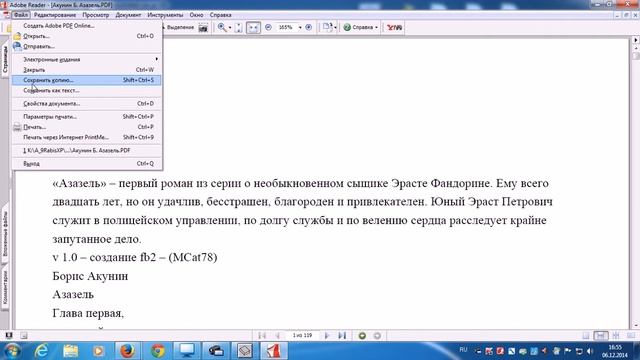Go to next page button
Image resolution: width=640 pixels, height=360 pixels.
tap(327, 336)
